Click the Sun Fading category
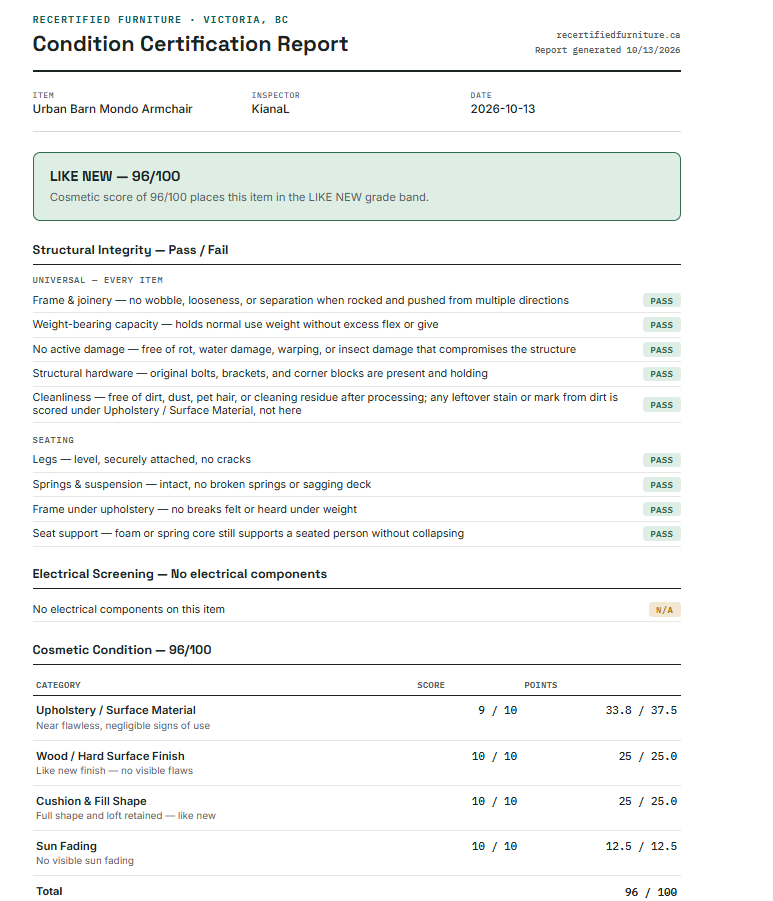The height and width of the screenshot is (901, 773). click(67, 846)
